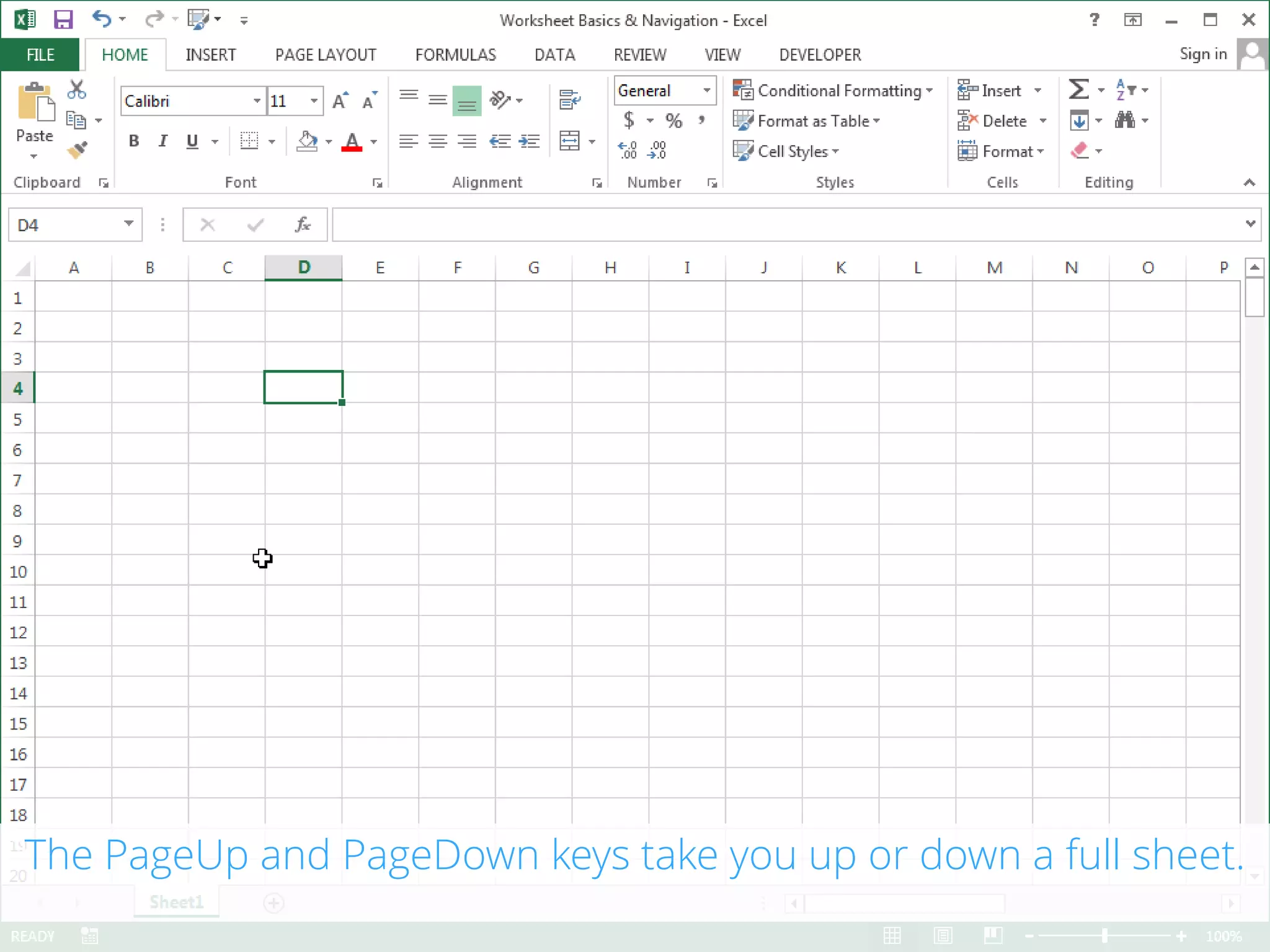Apply the fill color paint bucket

point(307,141)
